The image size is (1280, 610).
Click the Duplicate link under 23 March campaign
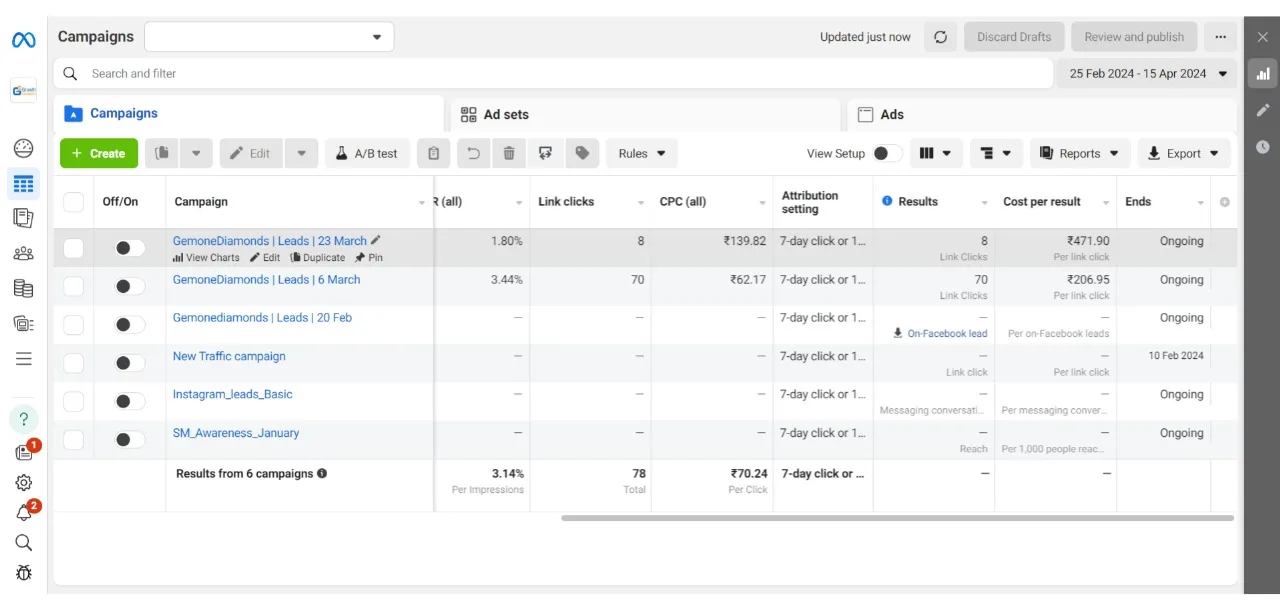[317, 258]
